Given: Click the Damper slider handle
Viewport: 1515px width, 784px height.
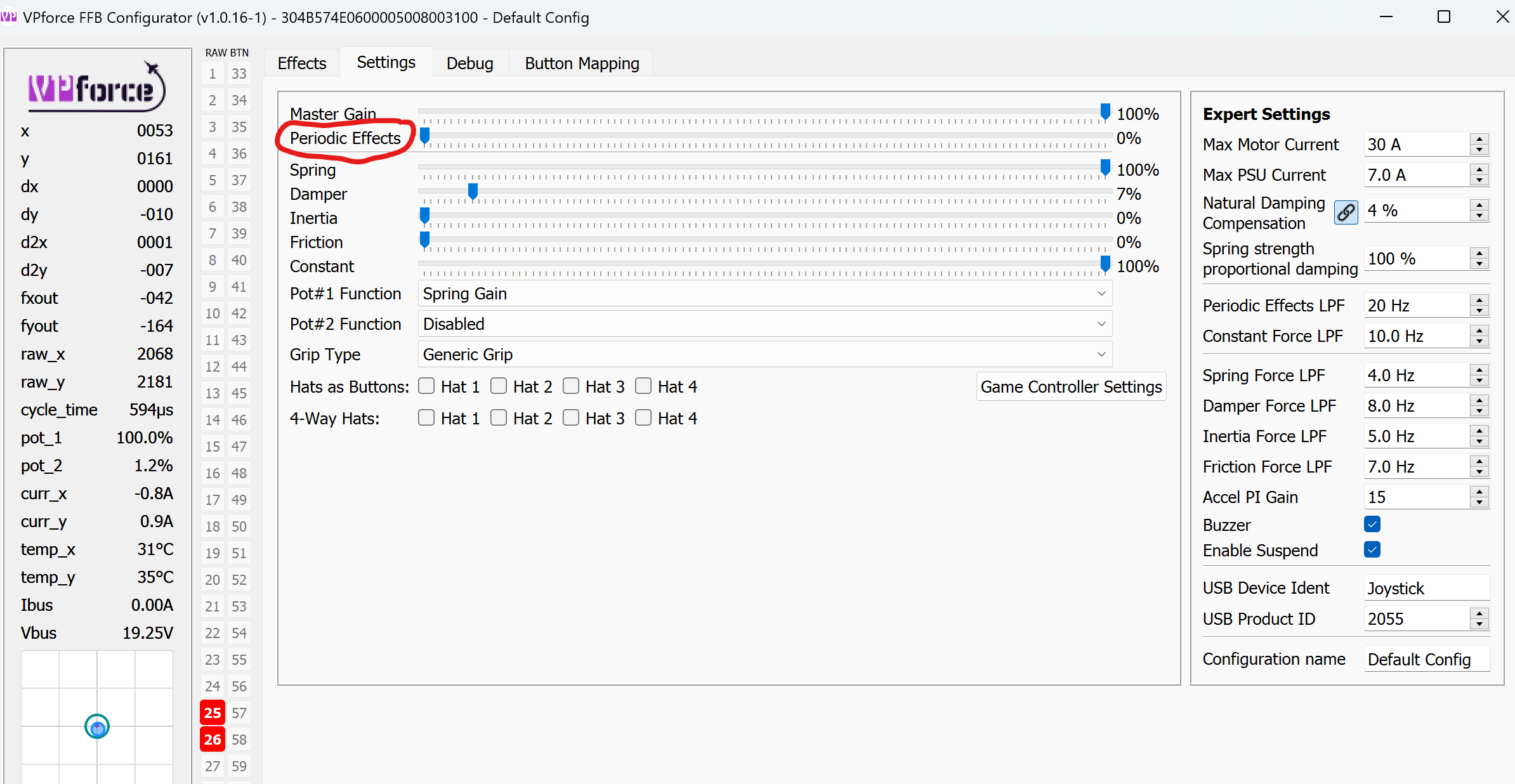Looking at the screenshot, I should coord(473,191).
